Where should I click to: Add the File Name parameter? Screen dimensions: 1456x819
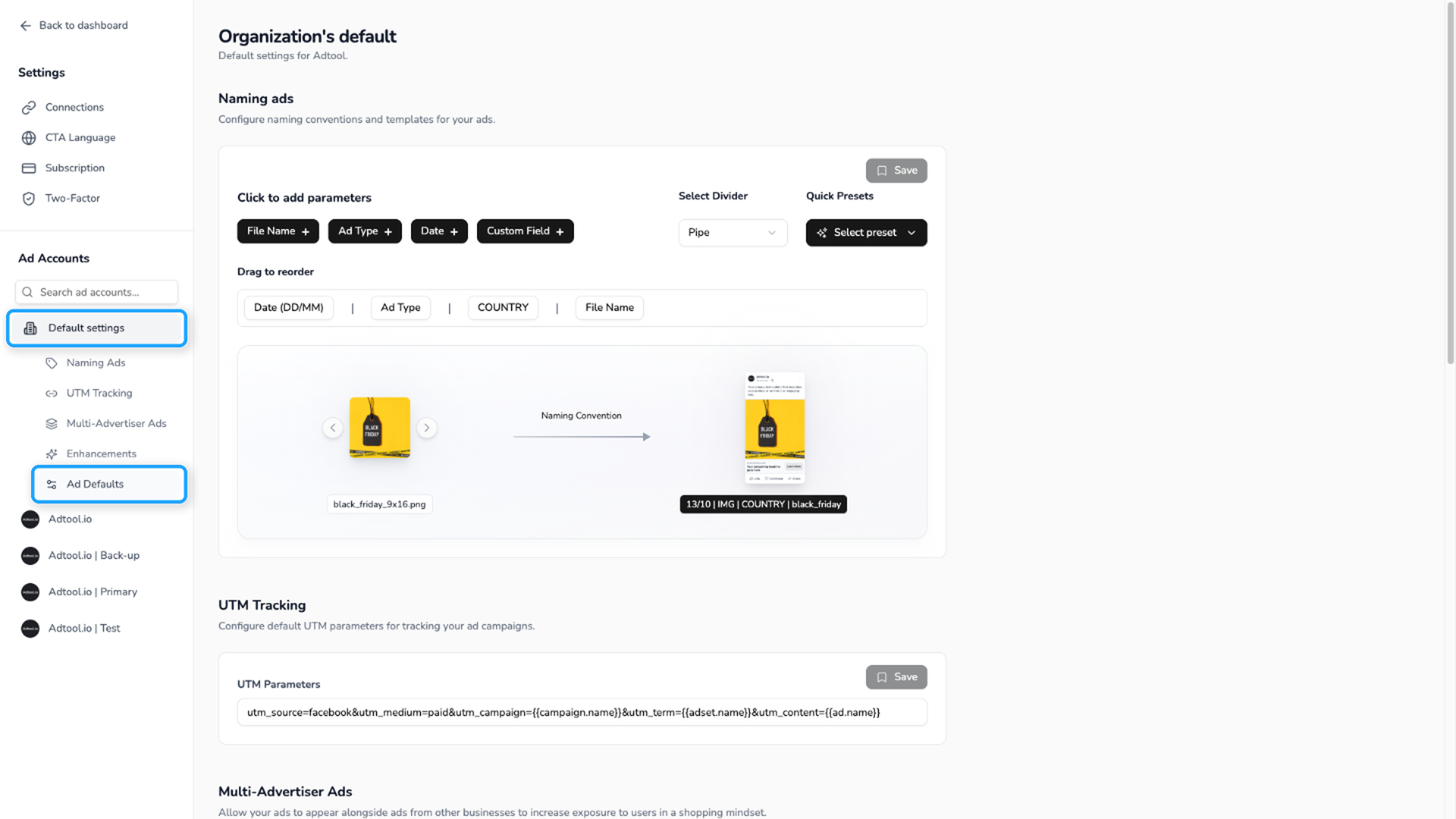click(x=278, y=231)
